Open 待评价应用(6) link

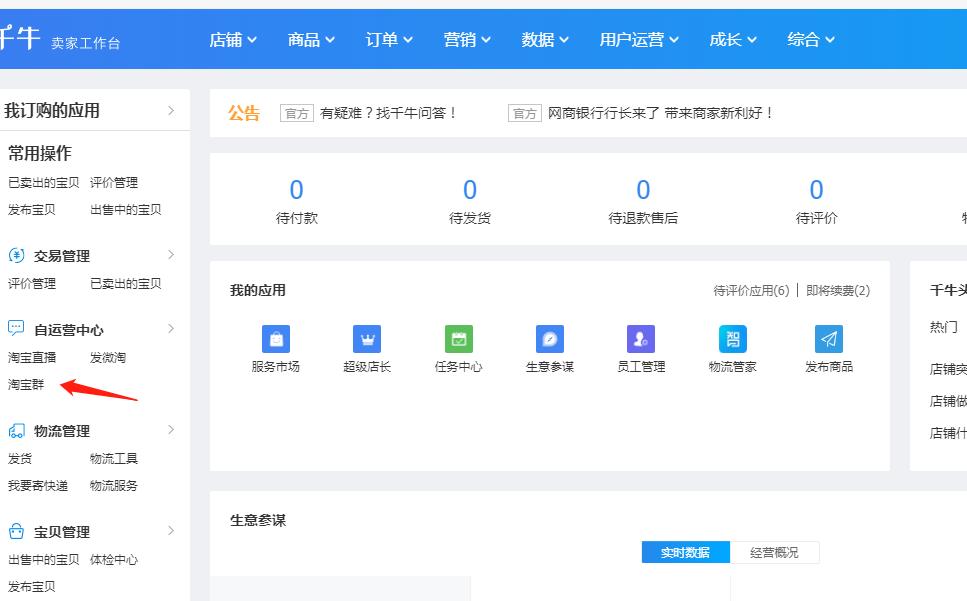point(754,291)
